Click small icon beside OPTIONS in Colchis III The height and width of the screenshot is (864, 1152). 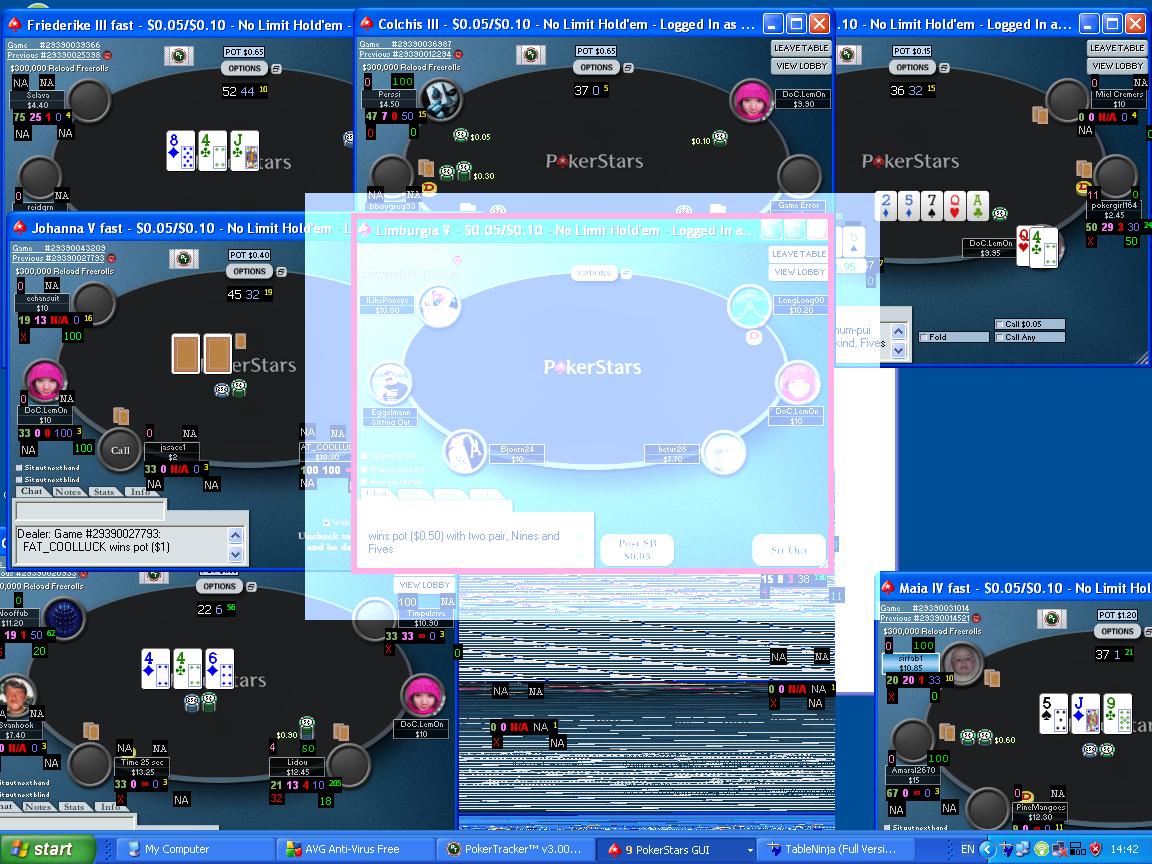628,68
